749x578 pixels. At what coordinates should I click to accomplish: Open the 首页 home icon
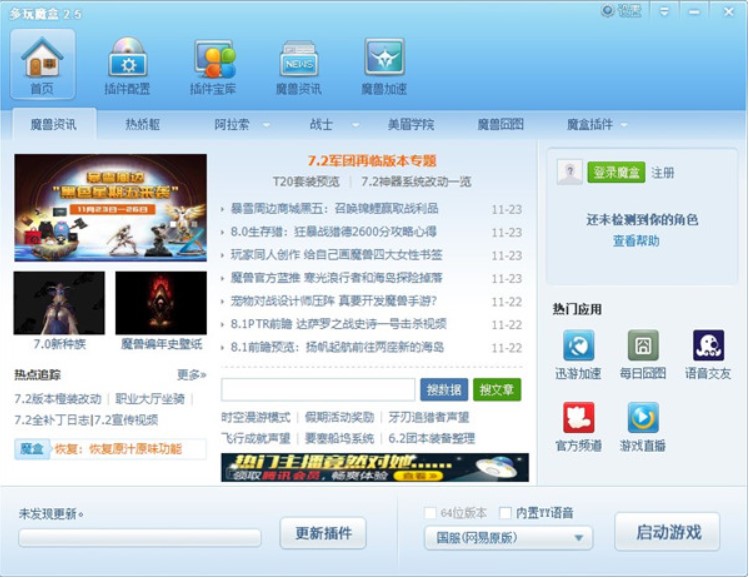click(x=43, y=64)
